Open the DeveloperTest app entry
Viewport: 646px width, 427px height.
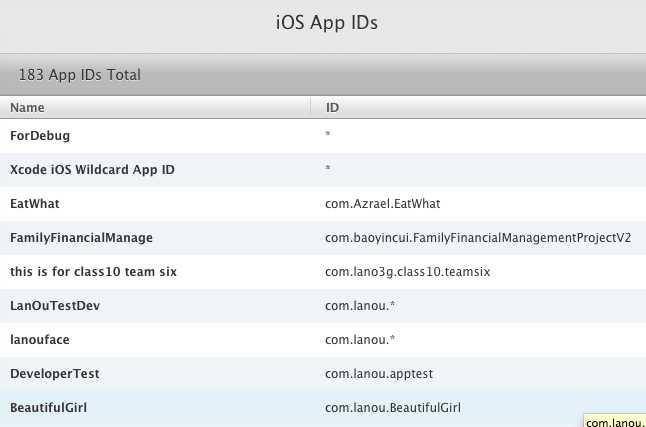coord(55,373)
